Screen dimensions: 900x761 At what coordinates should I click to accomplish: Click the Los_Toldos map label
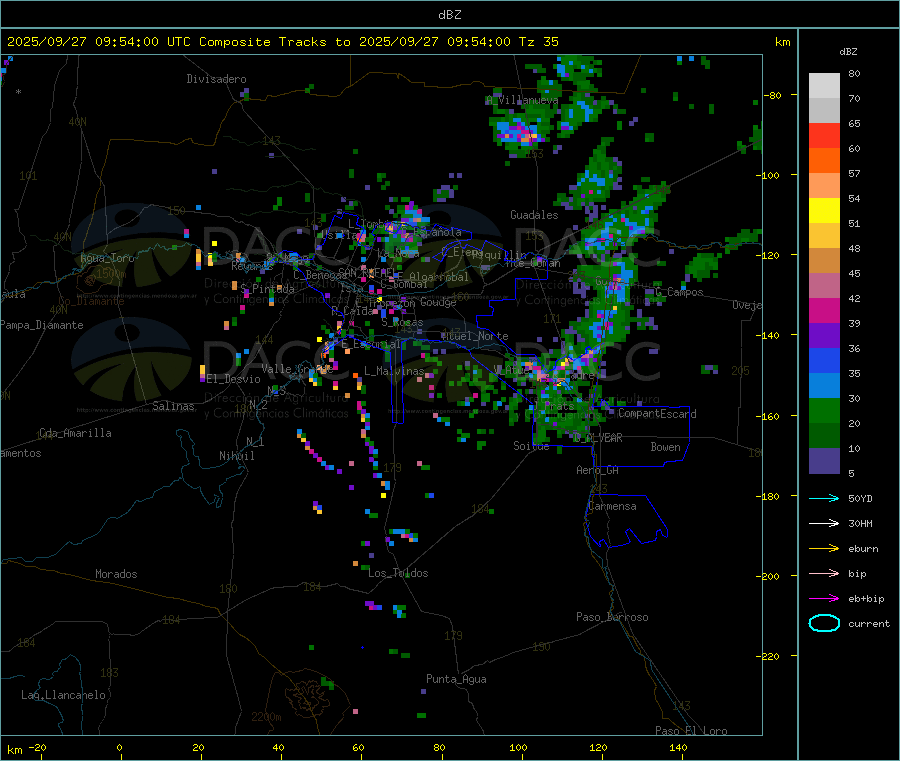(x=398, y=573)
